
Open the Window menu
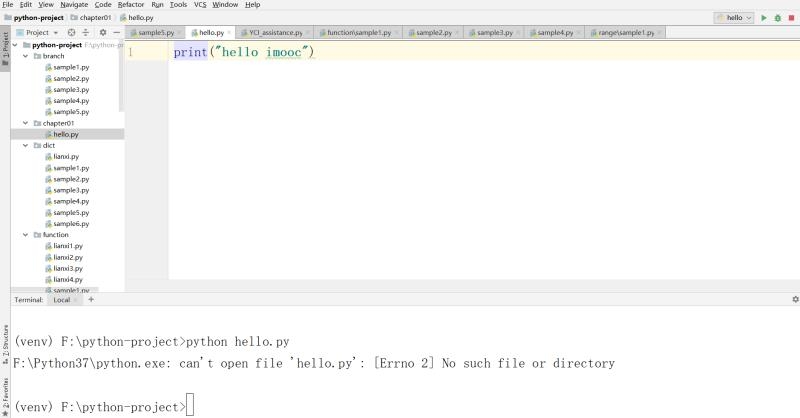225,5
